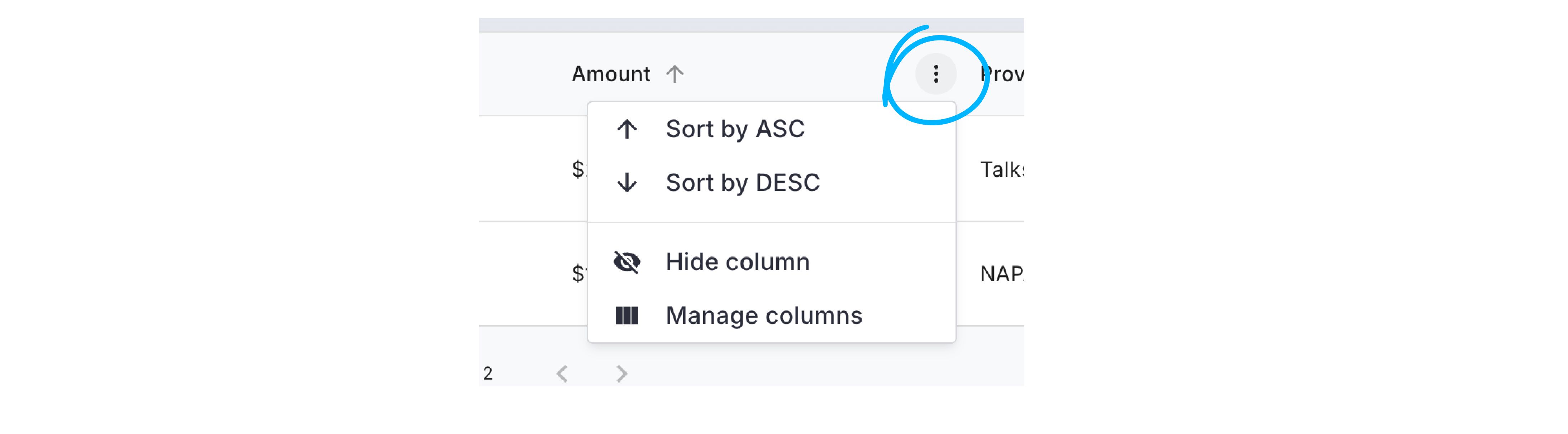Screen dimensions: 1568x434
Task: Select the NAP provider cell in second row
Action: [1002, 274]
